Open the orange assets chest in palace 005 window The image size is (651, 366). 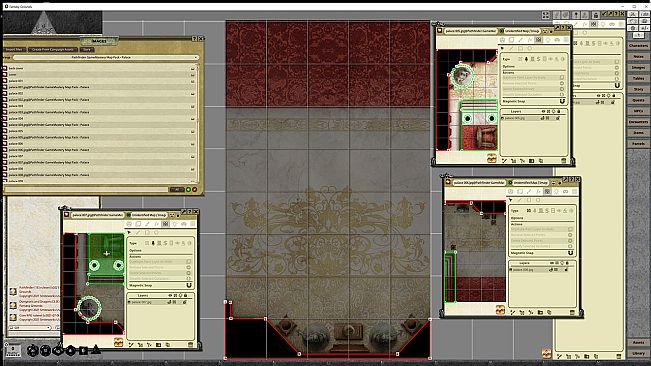coord(492,158)
